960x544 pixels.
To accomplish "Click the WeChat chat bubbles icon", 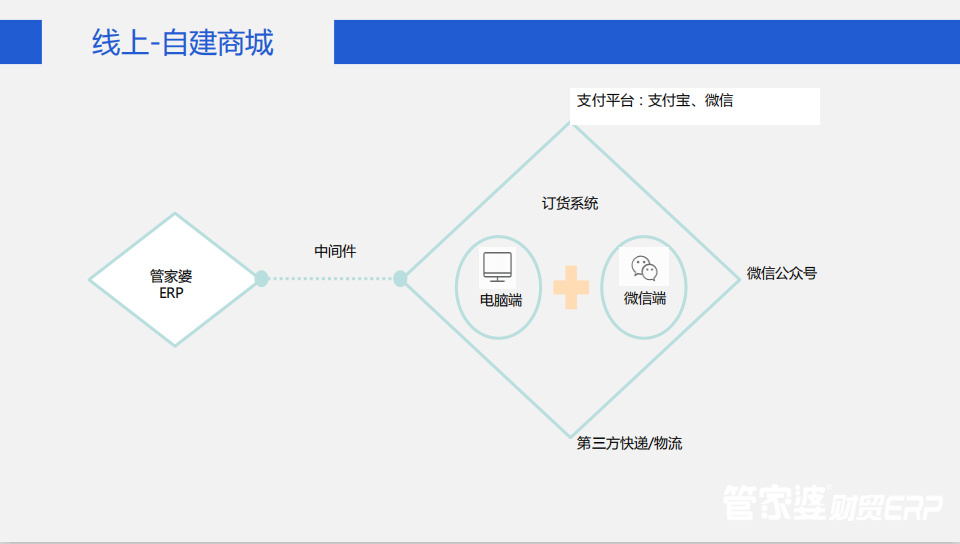I will point(644,267).
